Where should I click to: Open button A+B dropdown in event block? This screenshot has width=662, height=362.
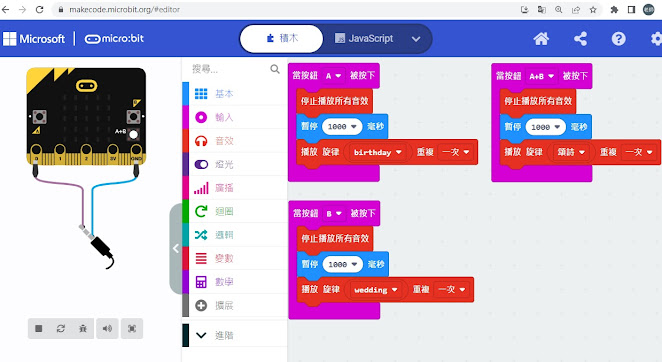tap(542, 76)
